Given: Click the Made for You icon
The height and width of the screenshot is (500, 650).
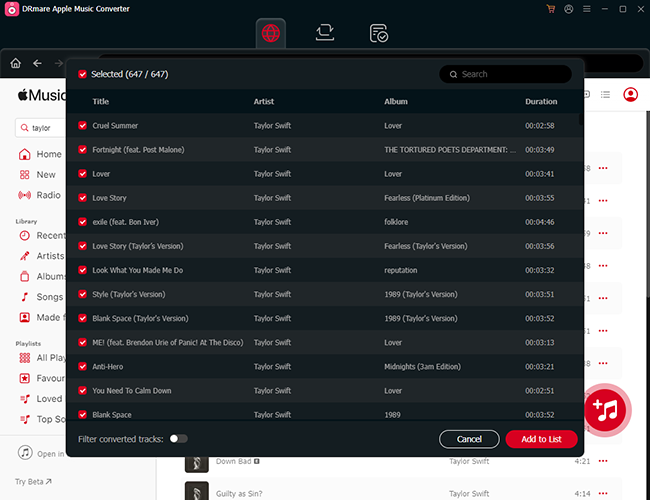Looking at the screenshot, I should coord(24,317).
